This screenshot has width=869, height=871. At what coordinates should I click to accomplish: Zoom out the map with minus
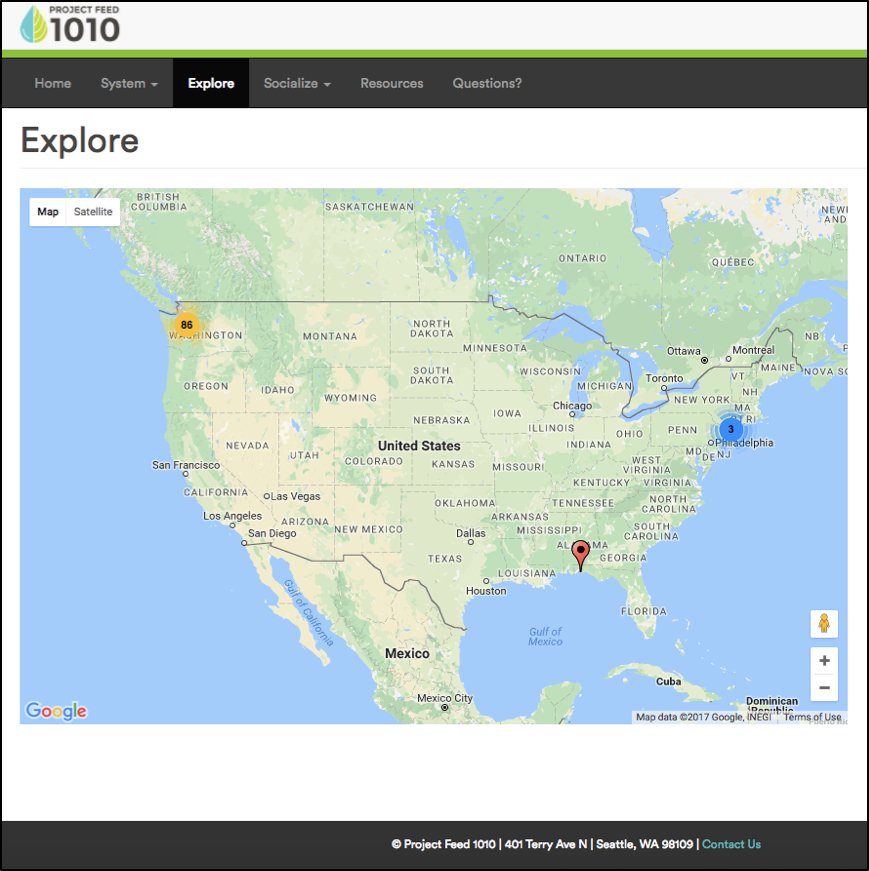pos(824,688)
